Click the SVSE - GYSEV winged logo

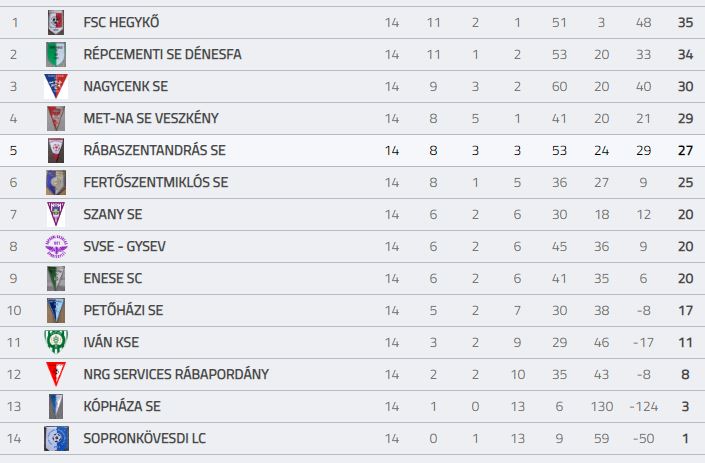pos(56,246)
